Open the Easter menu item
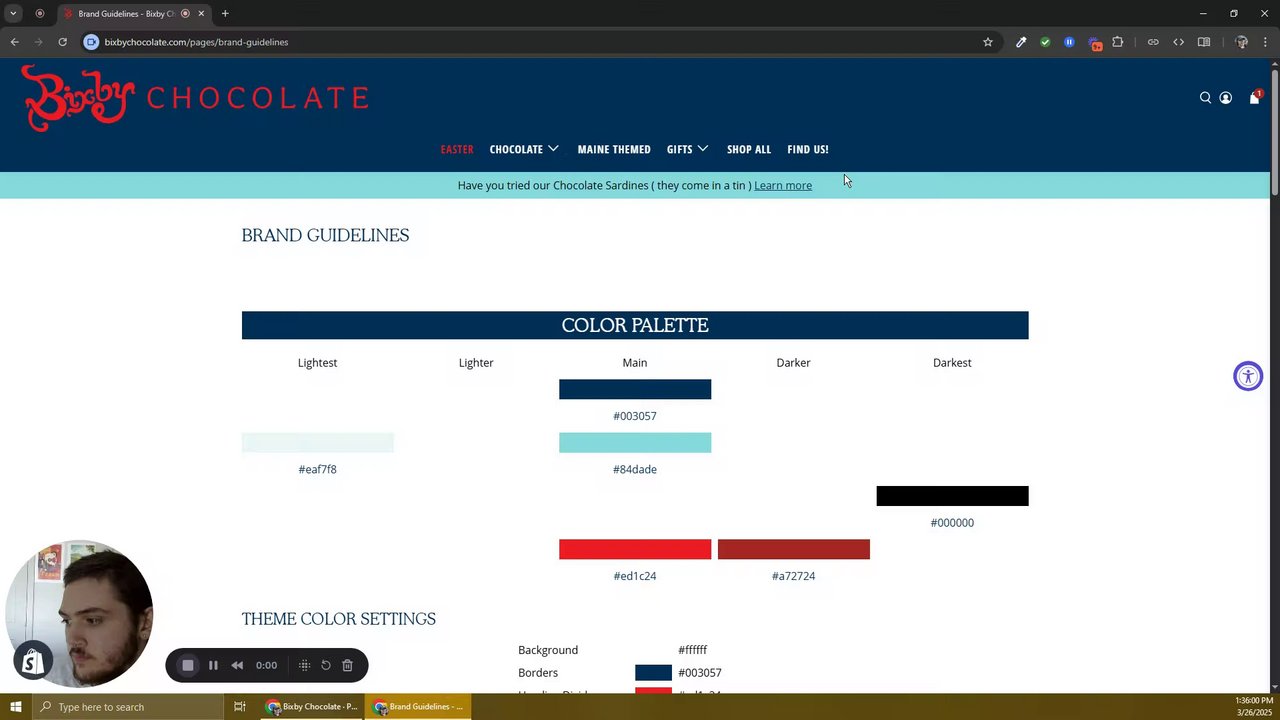Image resolution: width=1280 pixels, height=720 pixels. (457, 149)
